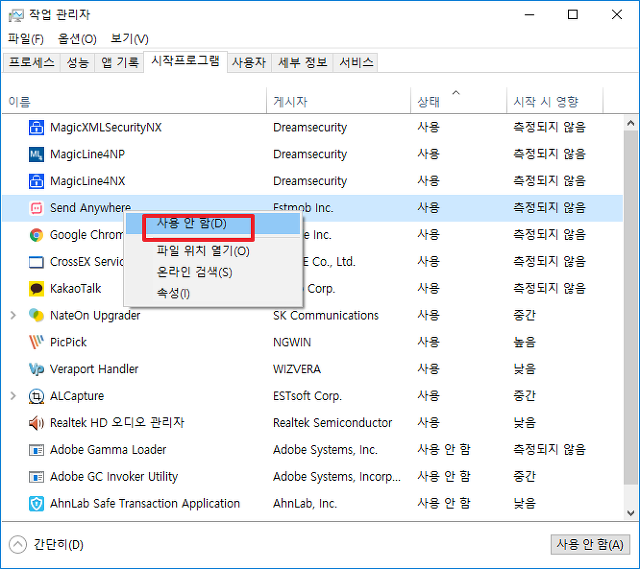Click the Google Chrome icon
The width and height of the screenshot is (640, 569).
point(36,235)
